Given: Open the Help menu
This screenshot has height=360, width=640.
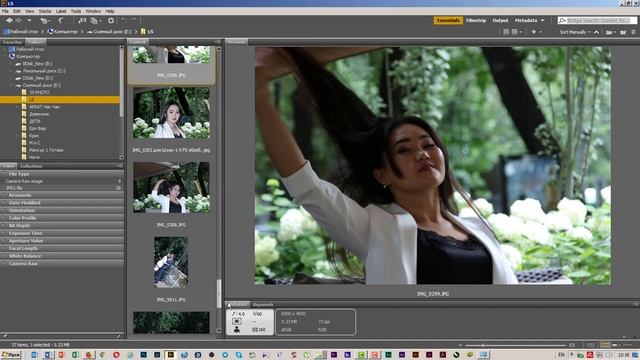Looking at the screenshot, I should 110,11.
